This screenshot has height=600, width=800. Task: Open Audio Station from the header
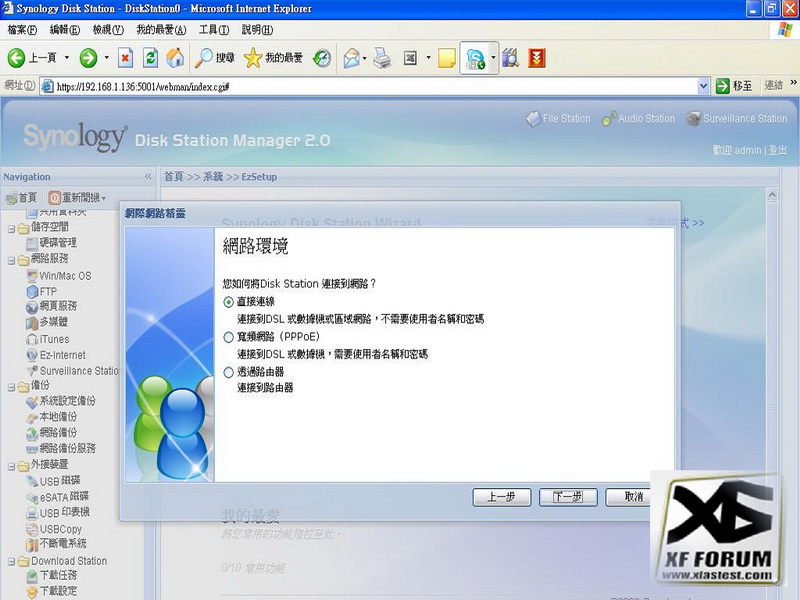click(x=638, y=118)
